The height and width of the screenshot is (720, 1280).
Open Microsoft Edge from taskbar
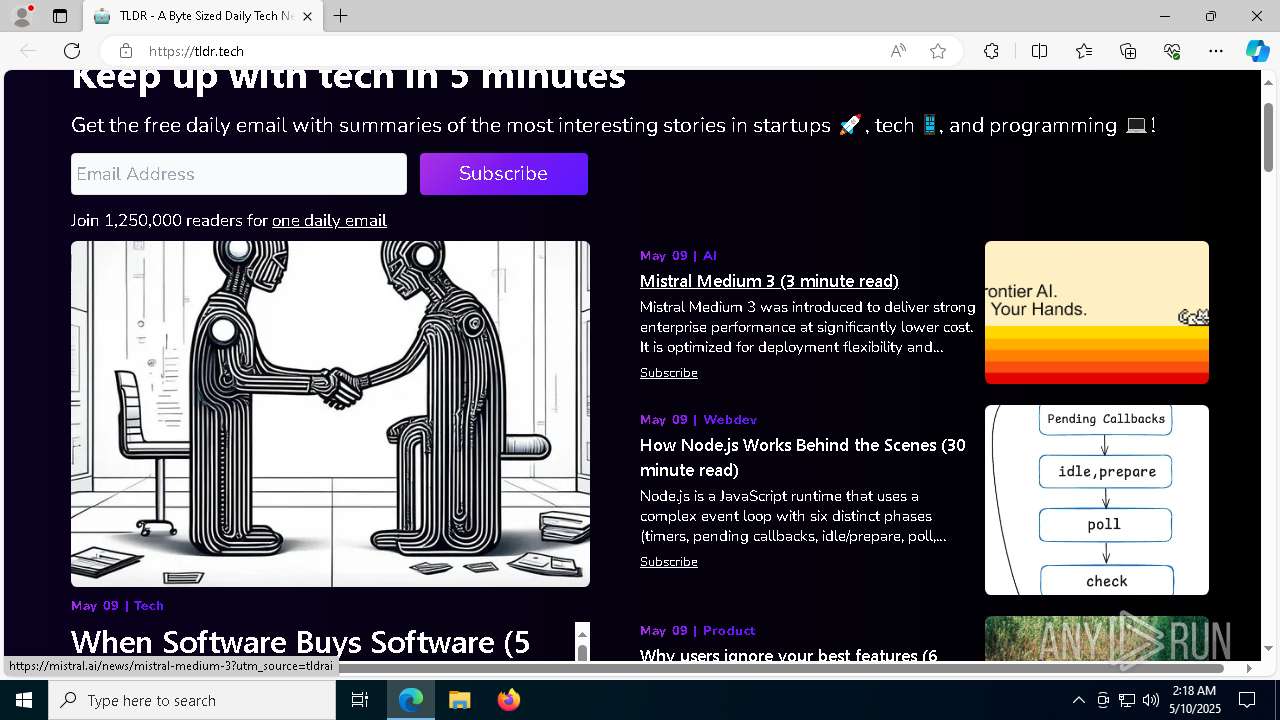tap(411, 700)
